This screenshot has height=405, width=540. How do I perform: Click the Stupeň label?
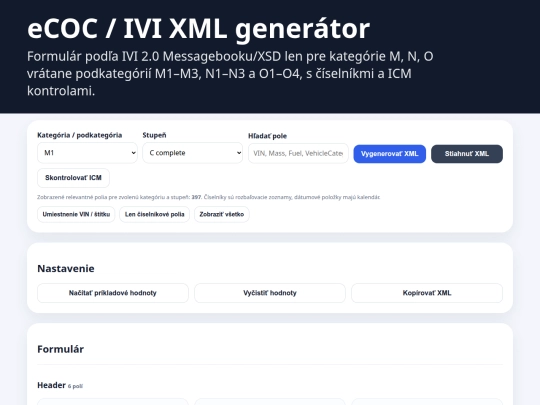154,135
